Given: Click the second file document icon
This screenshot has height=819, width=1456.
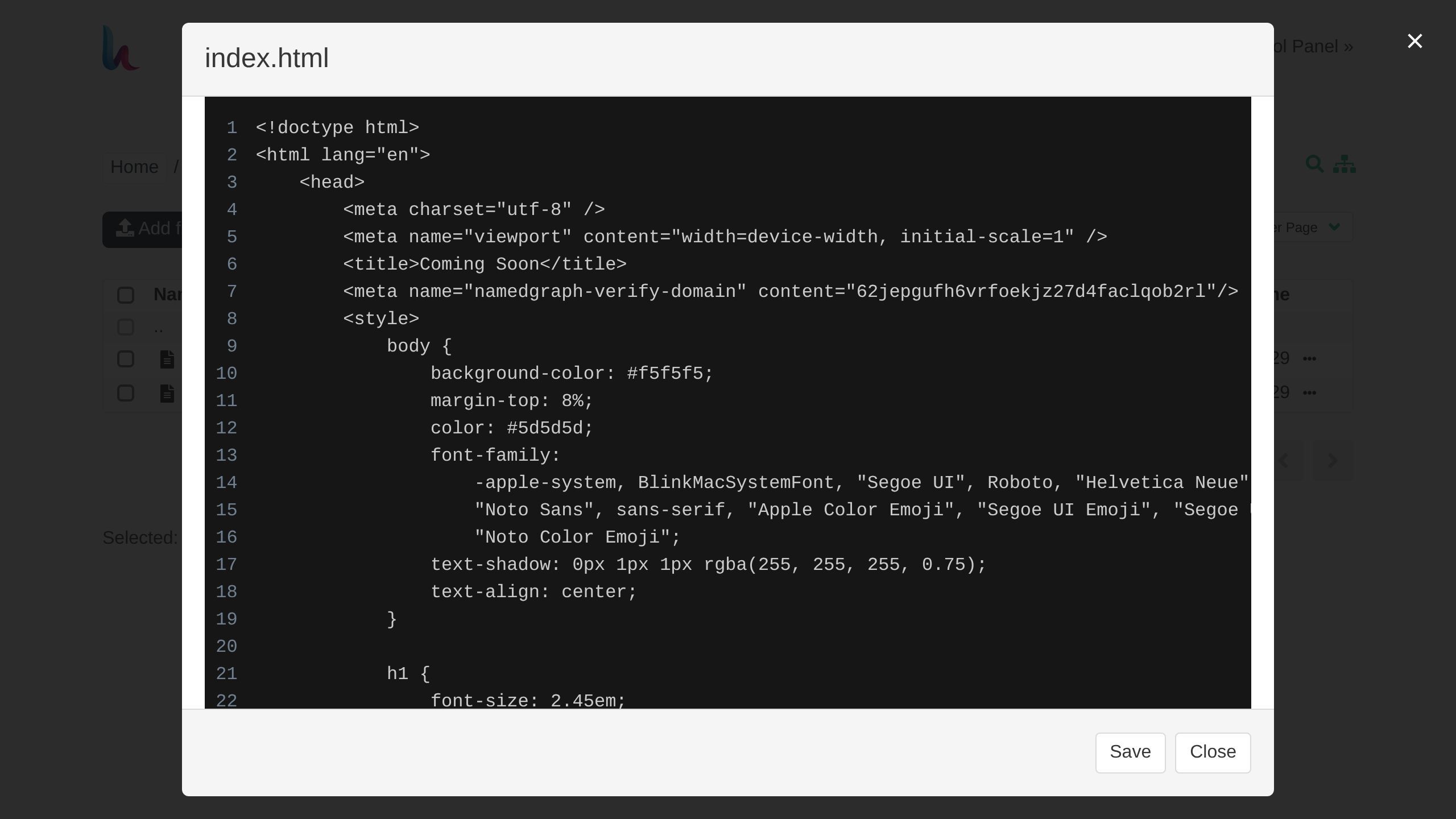Looking at the screenshot, I should tap(167, 394).
